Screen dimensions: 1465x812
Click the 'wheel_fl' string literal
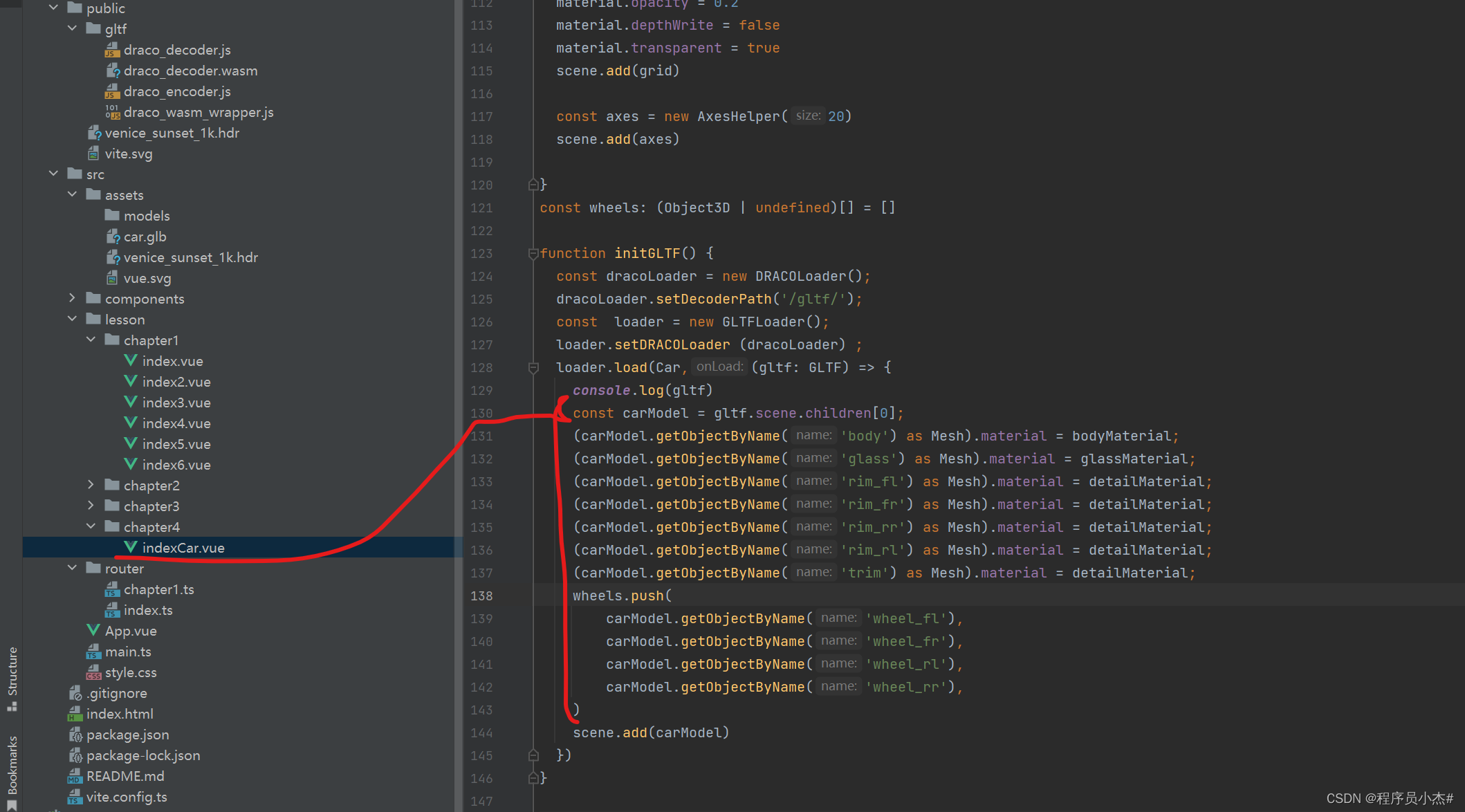905,618
